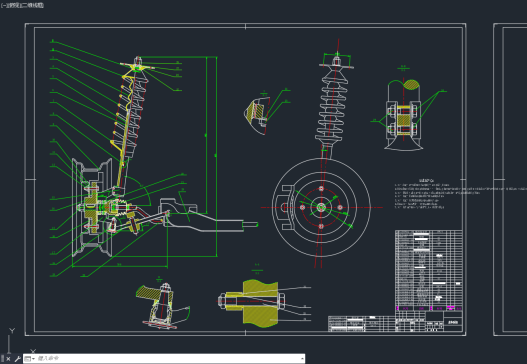
Task: Click the command line drag grip handle
Action: click(x=2, y=359)
